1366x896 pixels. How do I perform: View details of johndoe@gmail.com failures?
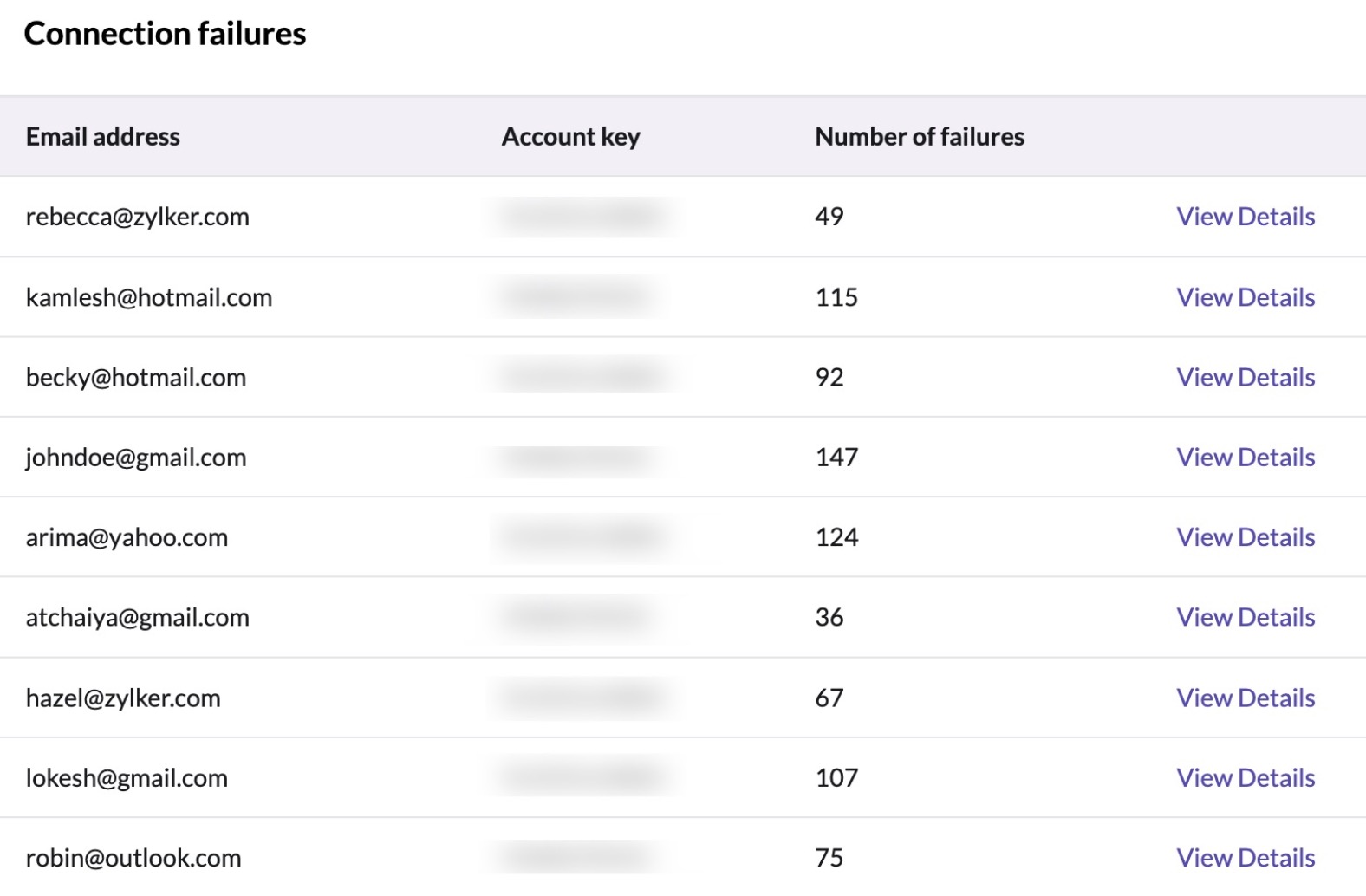coord(1245,457)
